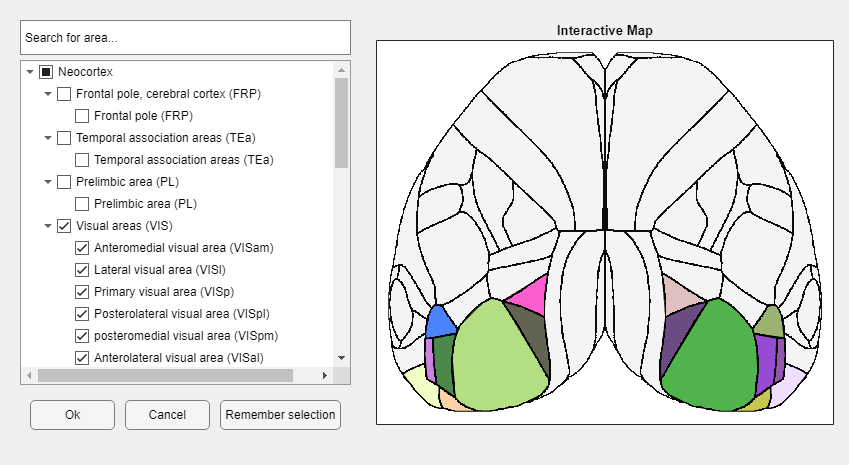Collapse Temporal association areas (TEa) node
Image resolution: width=849 pixels, height=465 pixels.
pyautogui.click(x=48, y=137)
